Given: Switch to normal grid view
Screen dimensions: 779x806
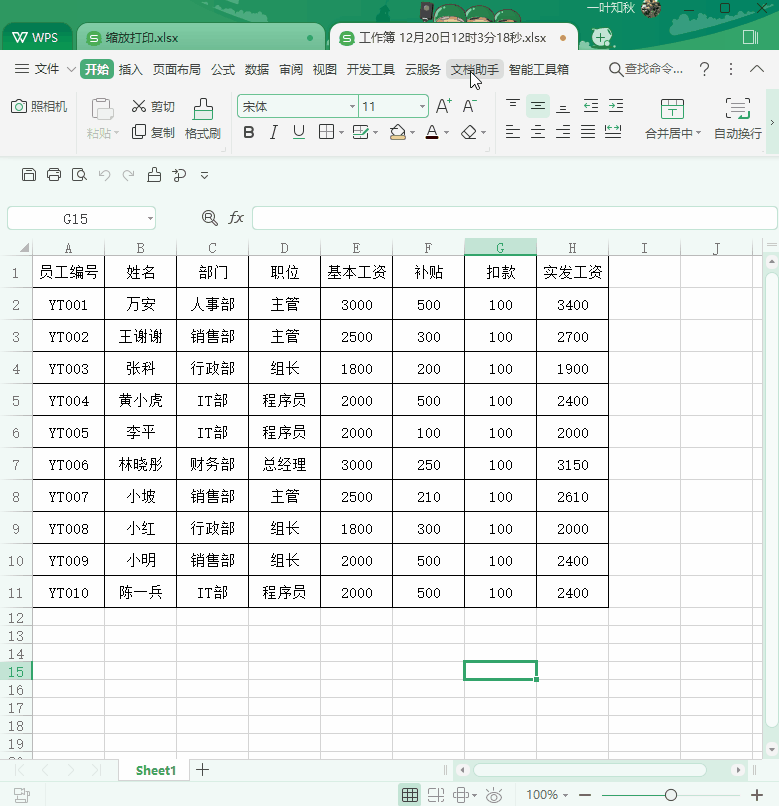Looking at the screenshot, I should (x=410, y=795).
